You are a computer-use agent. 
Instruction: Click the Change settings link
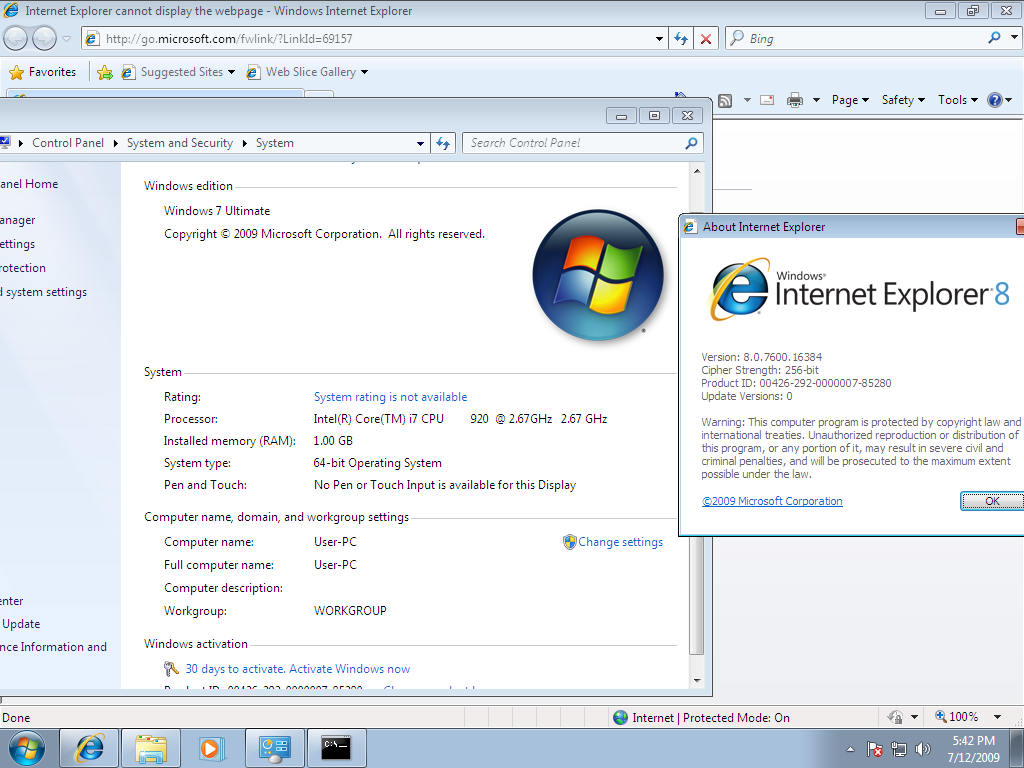[x=620, y=542]
